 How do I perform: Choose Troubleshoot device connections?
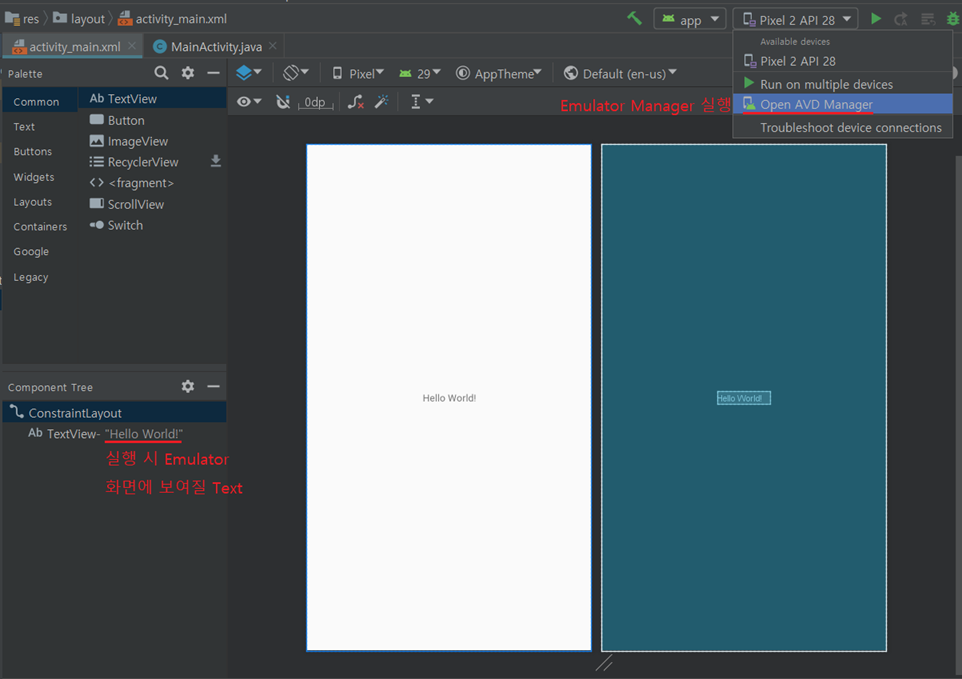(843, 128)
